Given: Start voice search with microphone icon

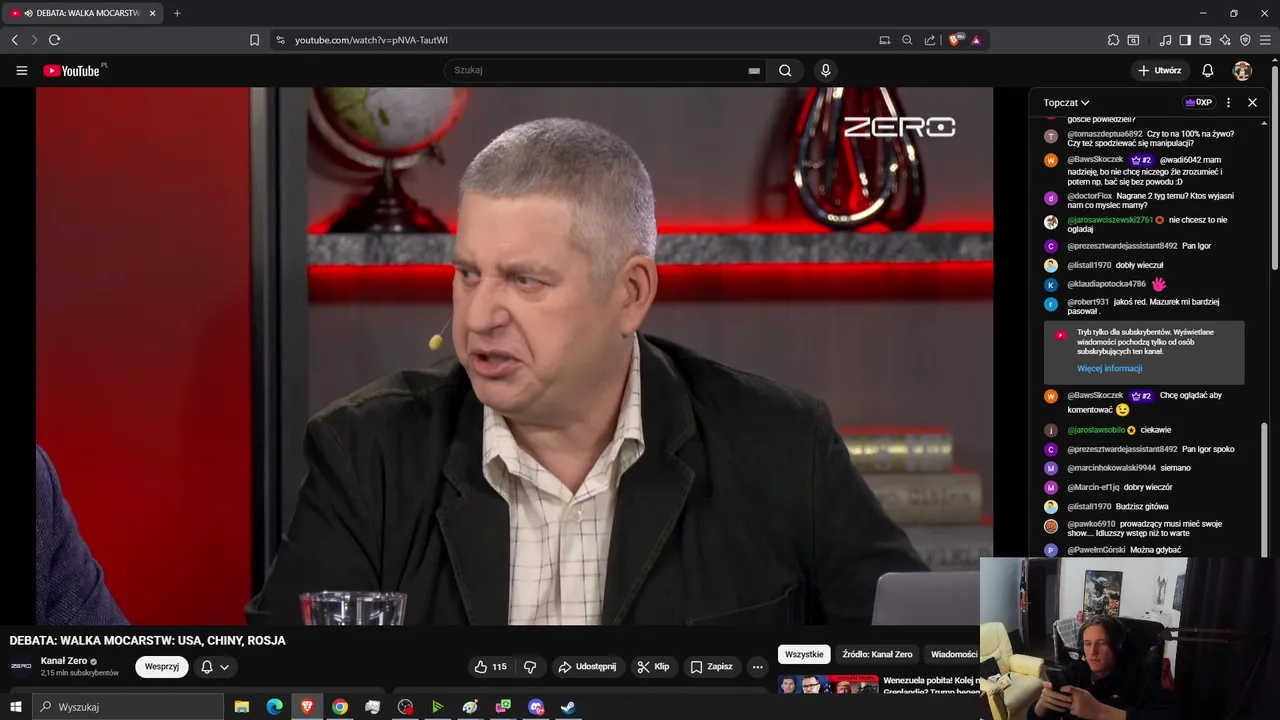Looking at the screenshot, I should (825, 71).
